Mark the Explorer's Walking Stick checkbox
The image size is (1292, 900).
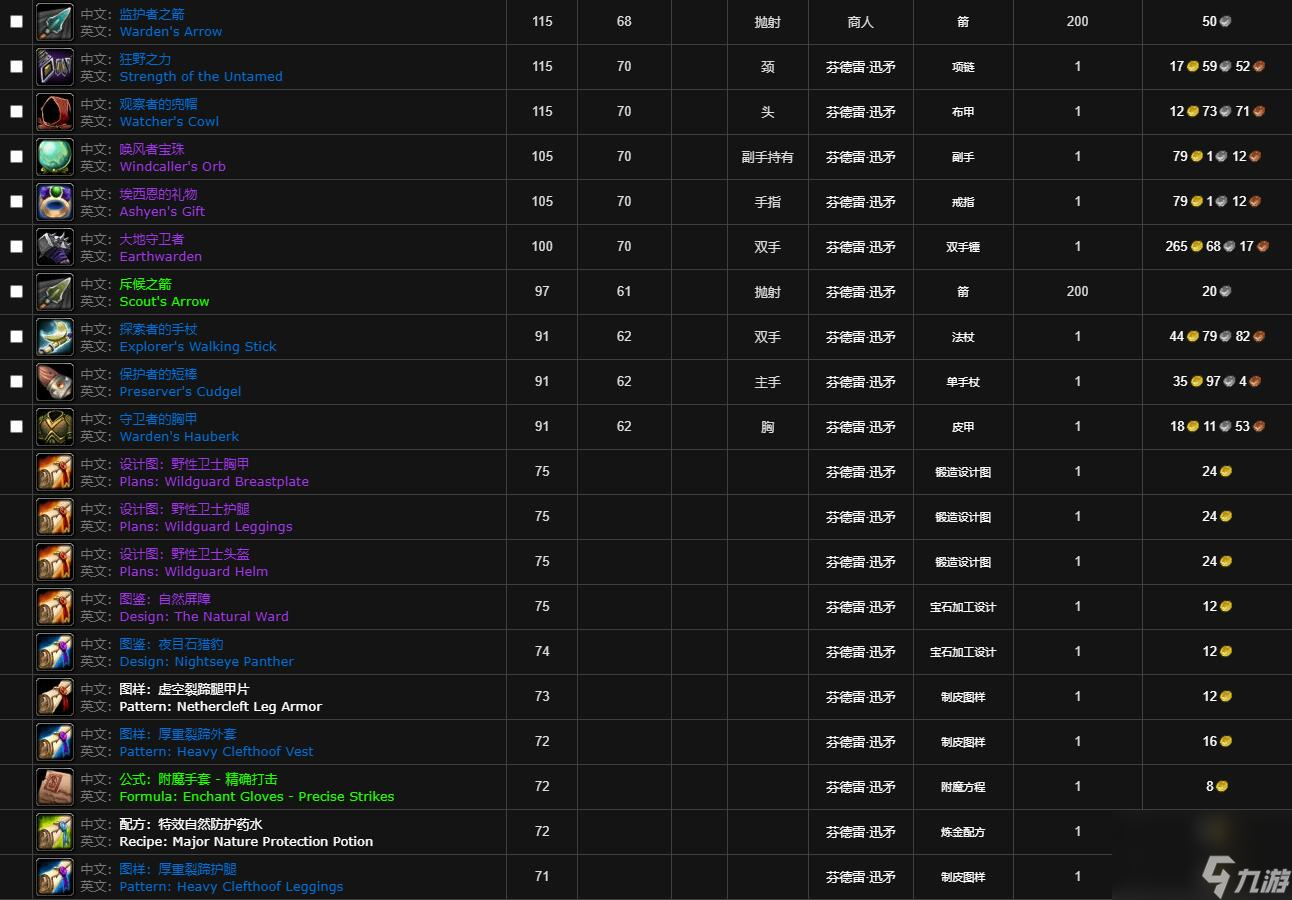16,336
